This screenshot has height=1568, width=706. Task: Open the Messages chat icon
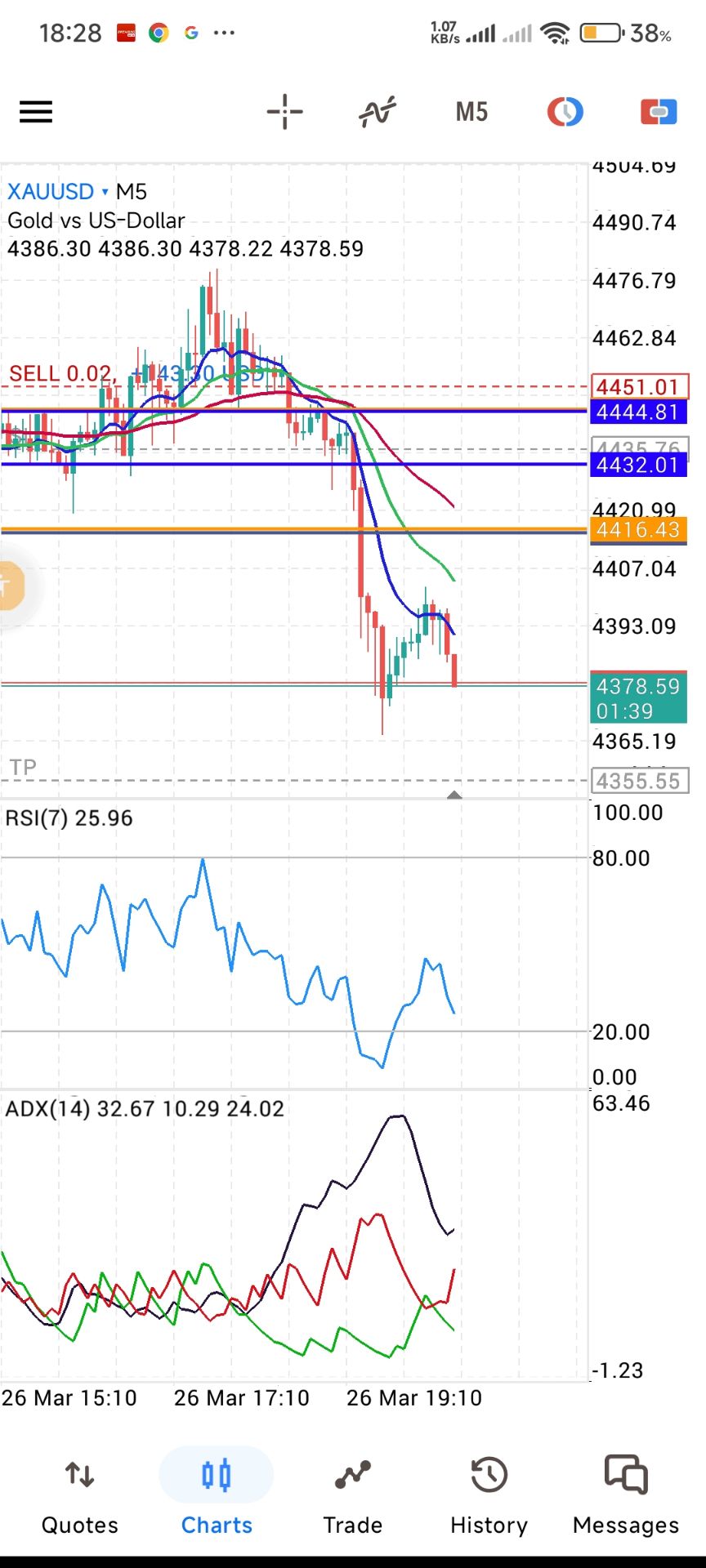tap(625, 1475)
